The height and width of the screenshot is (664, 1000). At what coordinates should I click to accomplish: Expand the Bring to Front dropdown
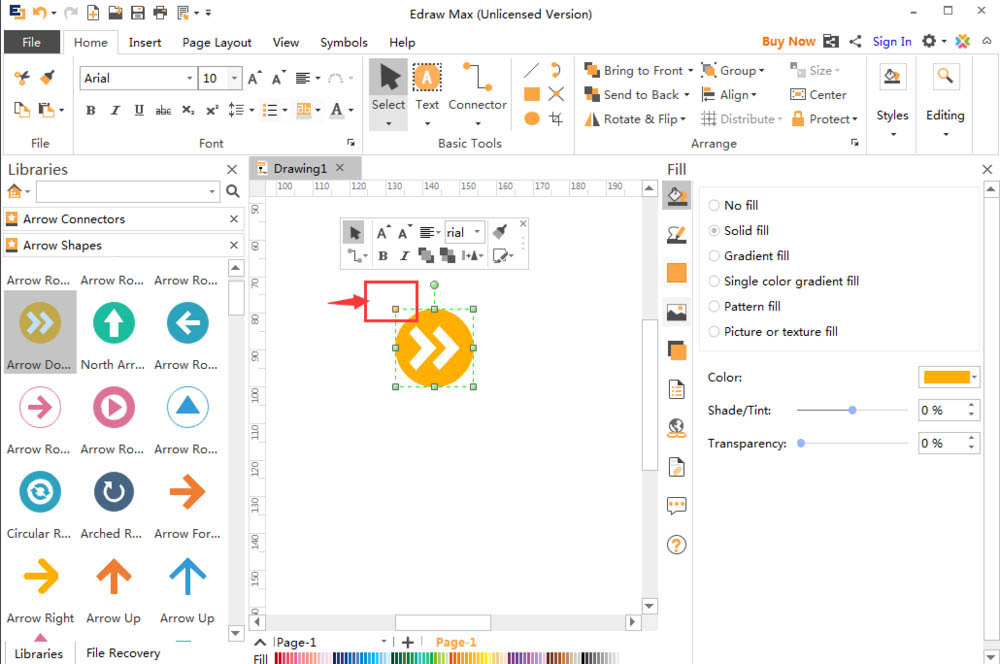690,71
